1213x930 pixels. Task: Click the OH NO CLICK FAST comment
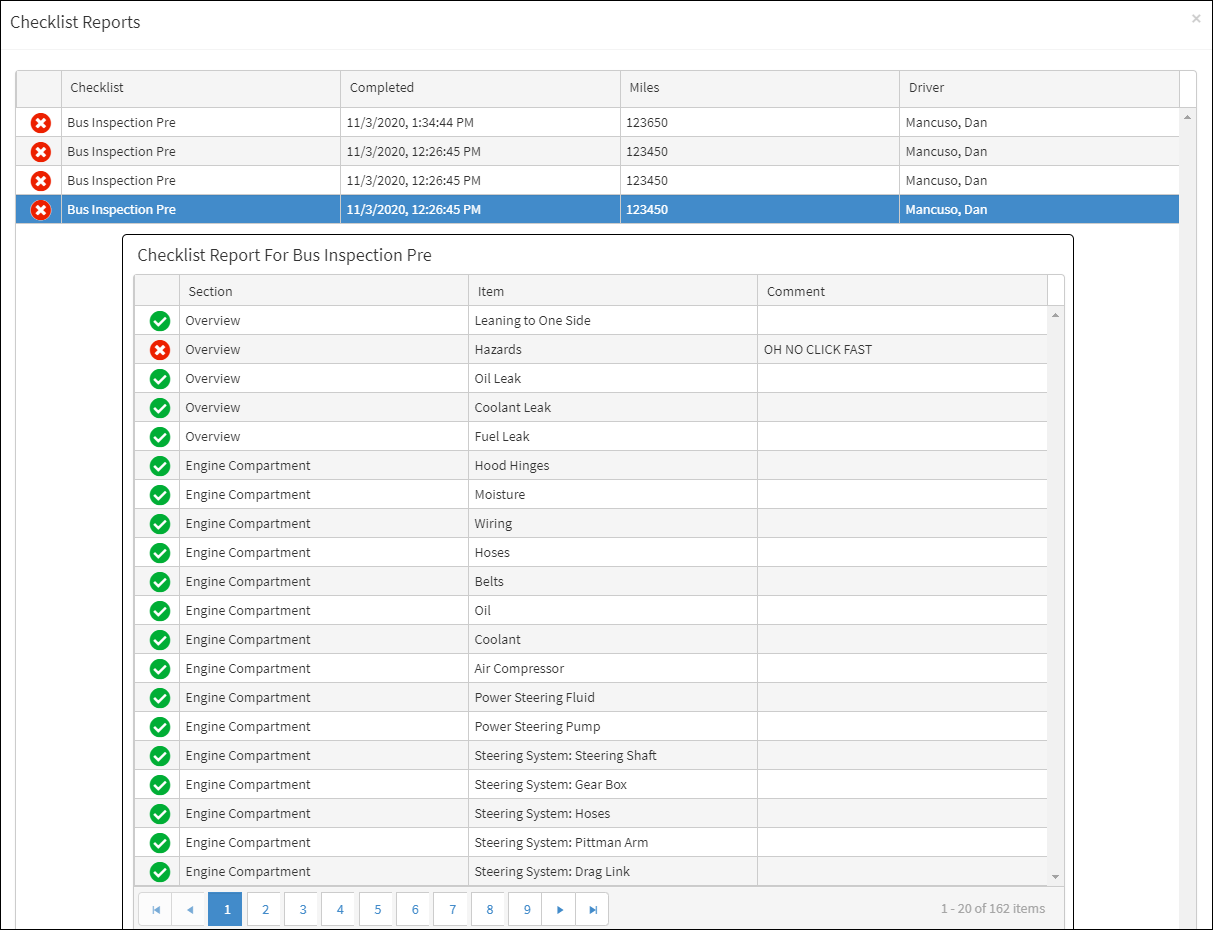tap(817, 350)
